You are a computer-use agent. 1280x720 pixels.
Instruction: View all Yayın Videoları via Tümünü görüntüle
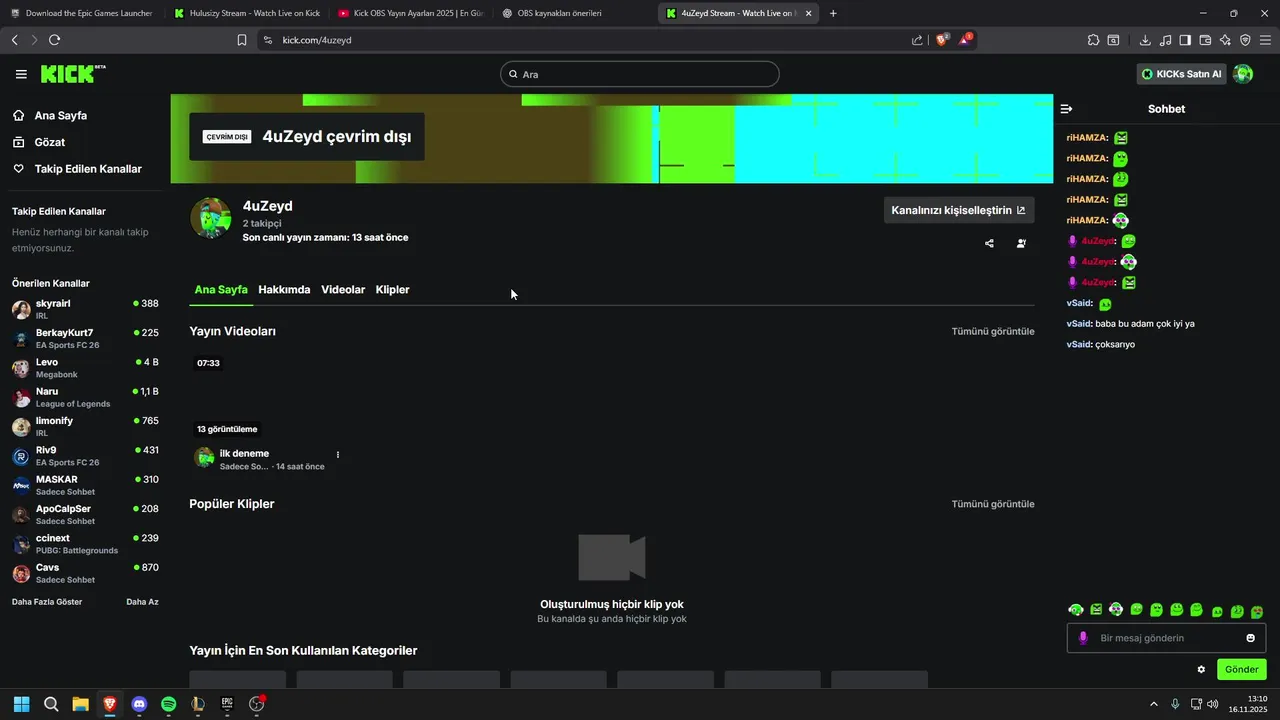(993, 331)
